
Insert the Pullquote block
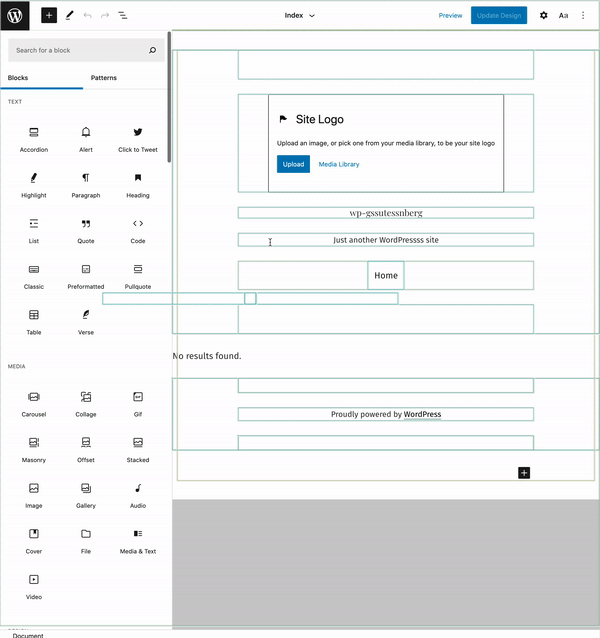138,276
